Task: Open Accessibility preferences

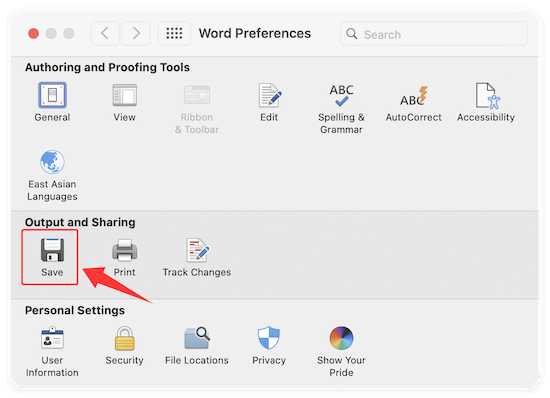Action: coord(486,102)
